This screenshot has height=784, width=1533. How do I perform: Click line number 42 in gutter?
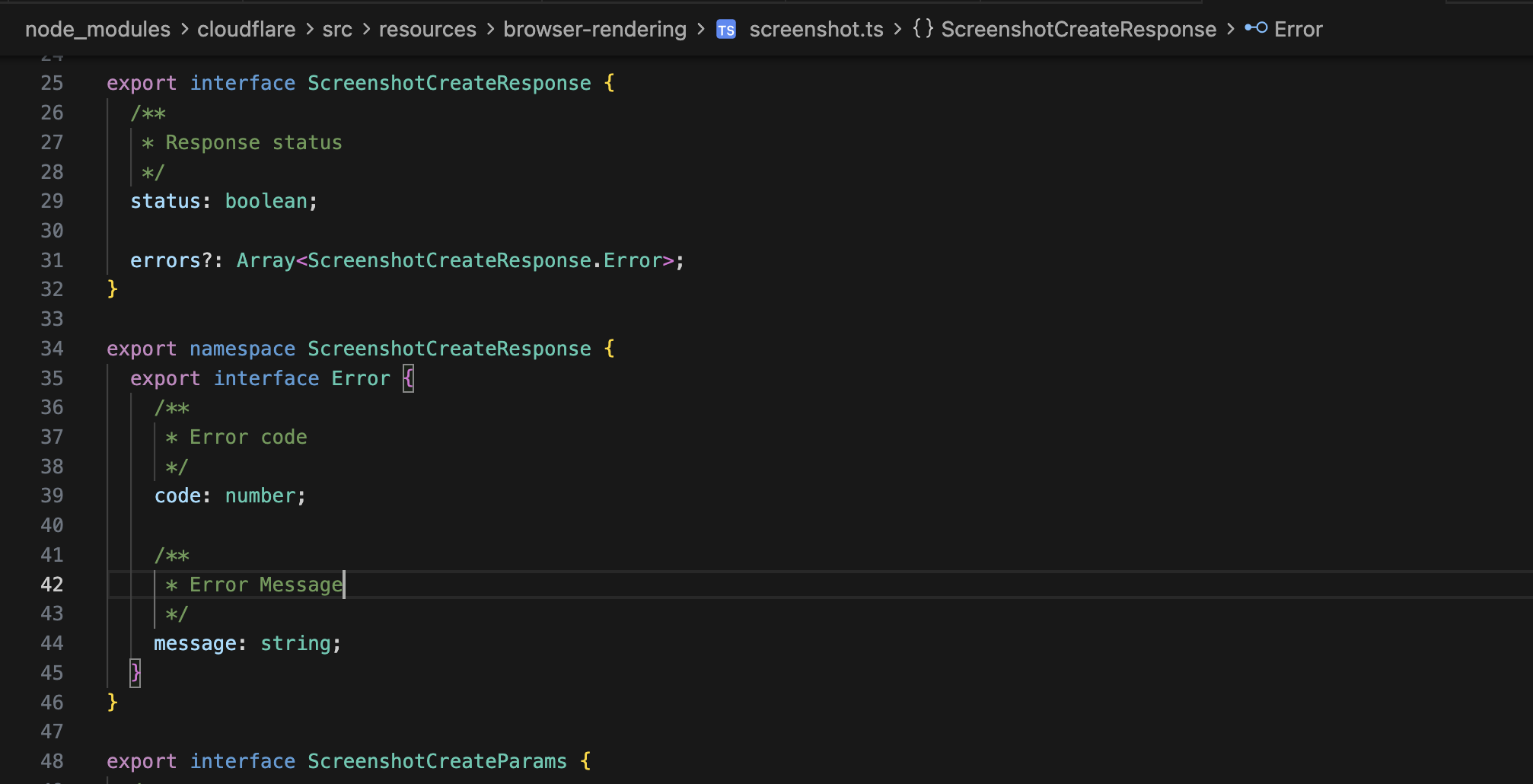[x=52, y=585]
